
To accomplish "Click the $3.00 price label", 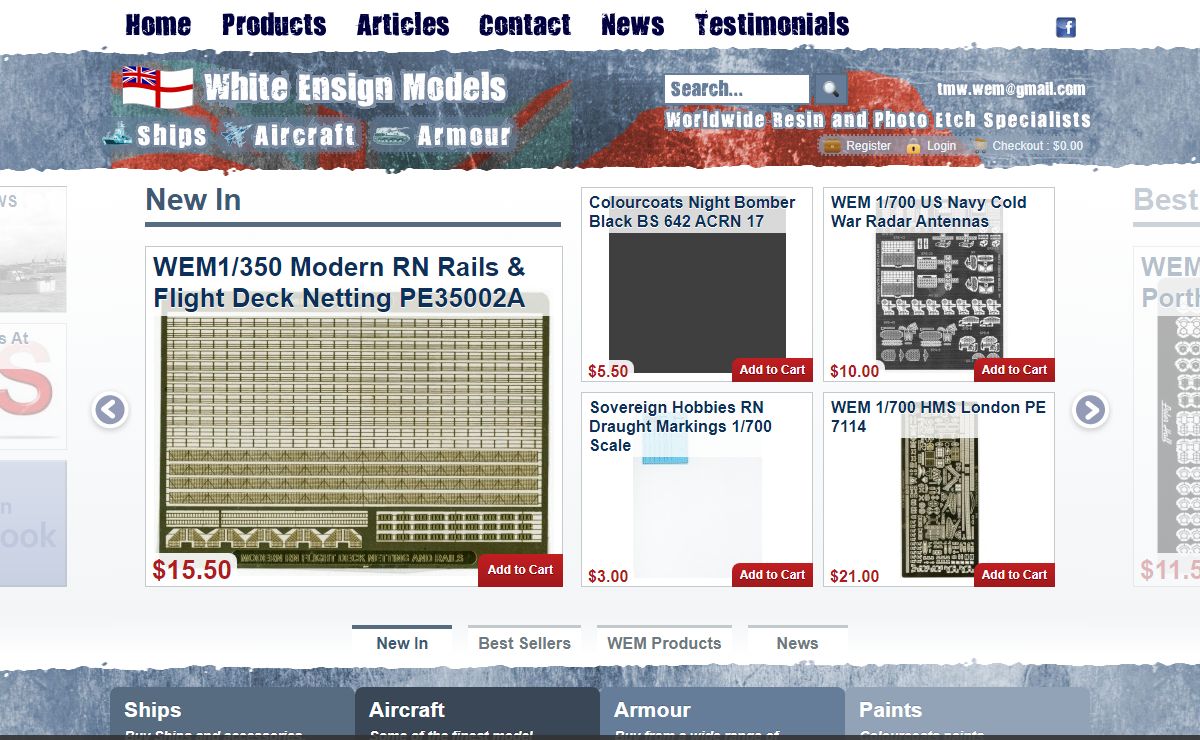I will [x=608, y=577].
